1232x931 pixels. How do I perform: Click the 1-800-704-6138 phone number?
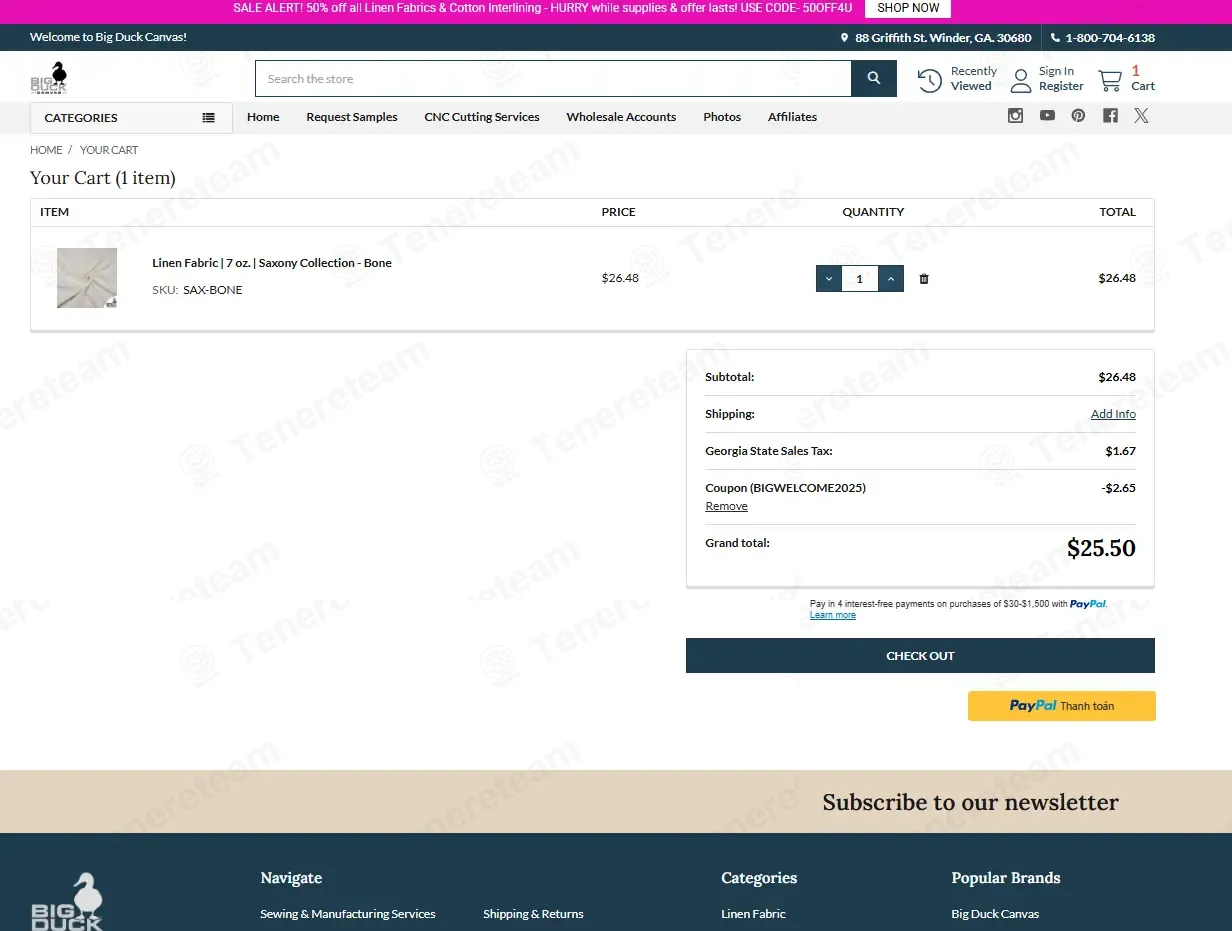(1110, 38)
